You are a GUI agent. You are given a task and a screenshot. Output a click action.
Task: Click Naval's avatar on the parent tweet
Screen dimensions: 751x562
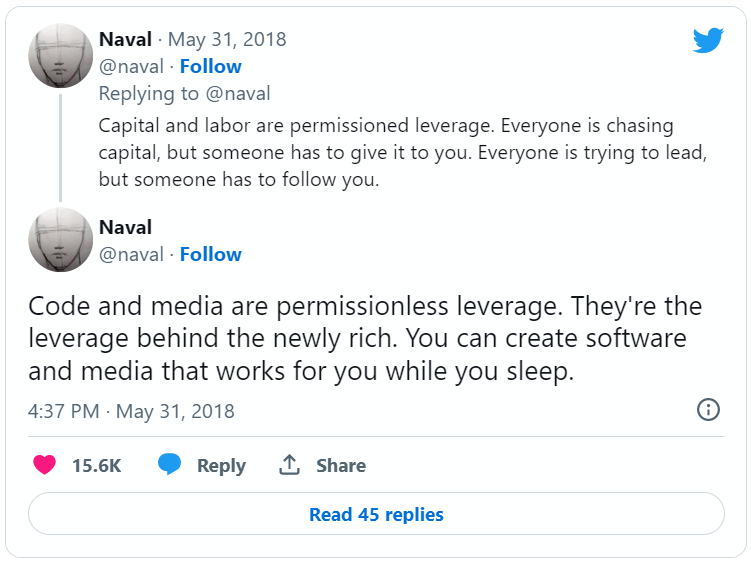(60, 54)
